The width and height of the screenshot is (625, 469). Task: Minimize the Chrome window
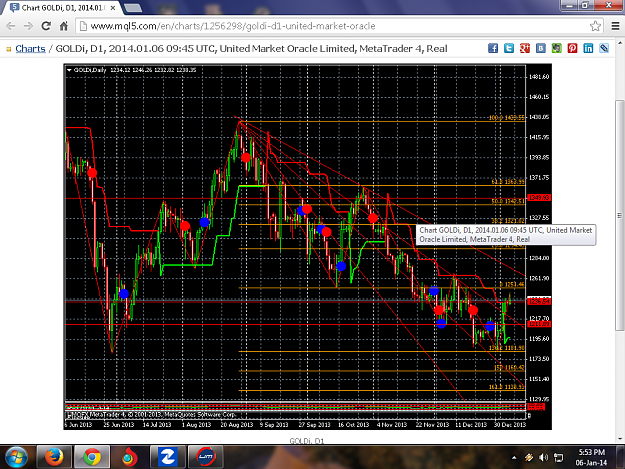569,5
